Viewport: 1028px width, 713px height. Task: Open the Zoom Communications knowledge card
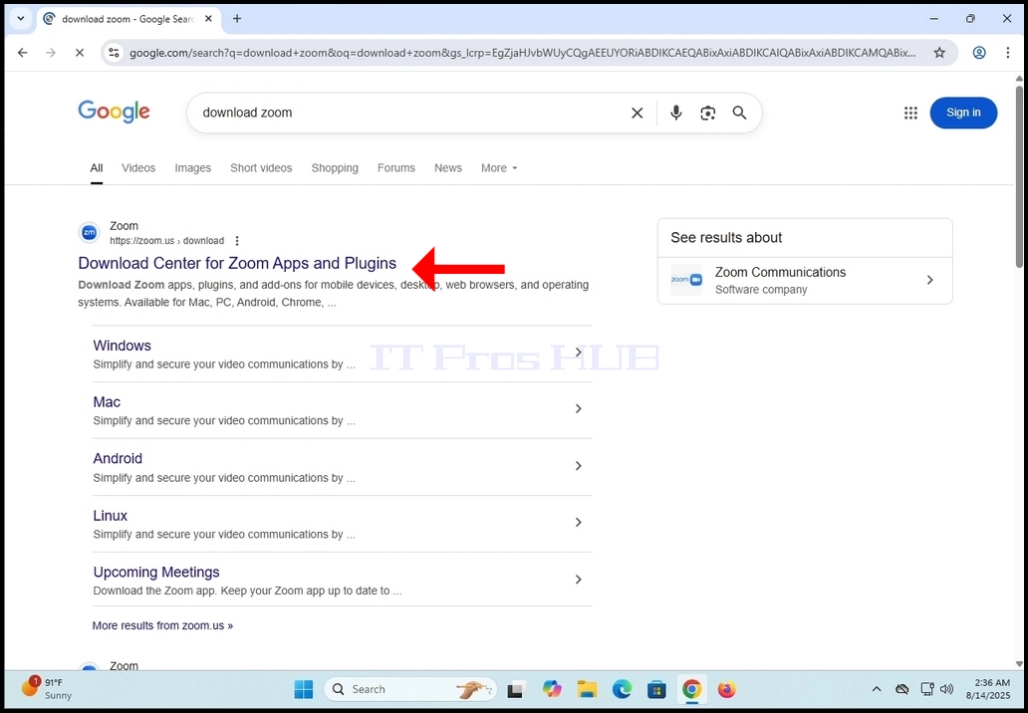[x=804, y=280]
